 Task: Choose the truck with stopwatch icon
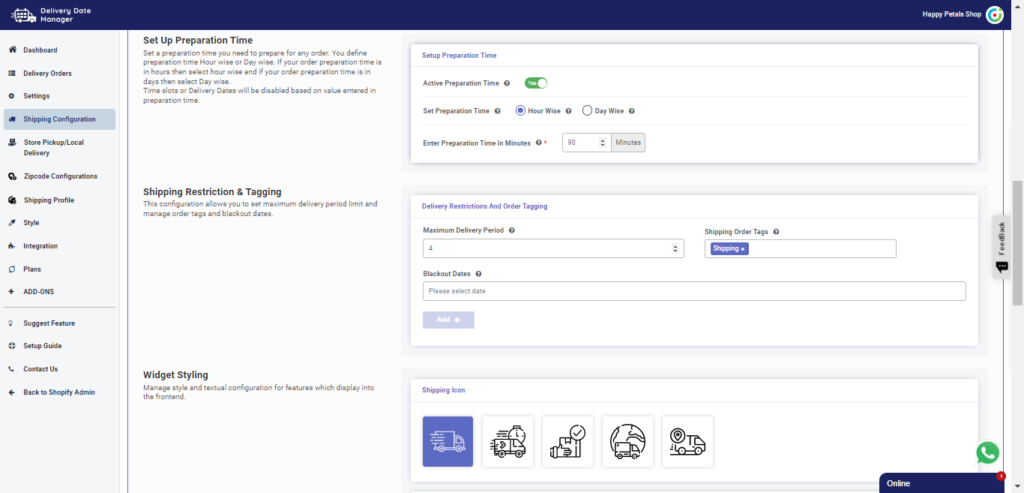click(507, 441)
